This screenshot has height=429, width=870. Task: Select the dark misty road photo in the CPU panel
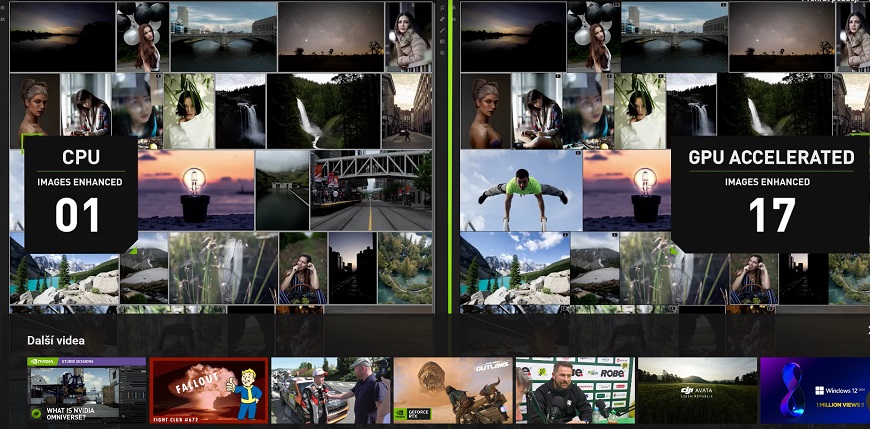pyautogui.click(x=282, y=190)
